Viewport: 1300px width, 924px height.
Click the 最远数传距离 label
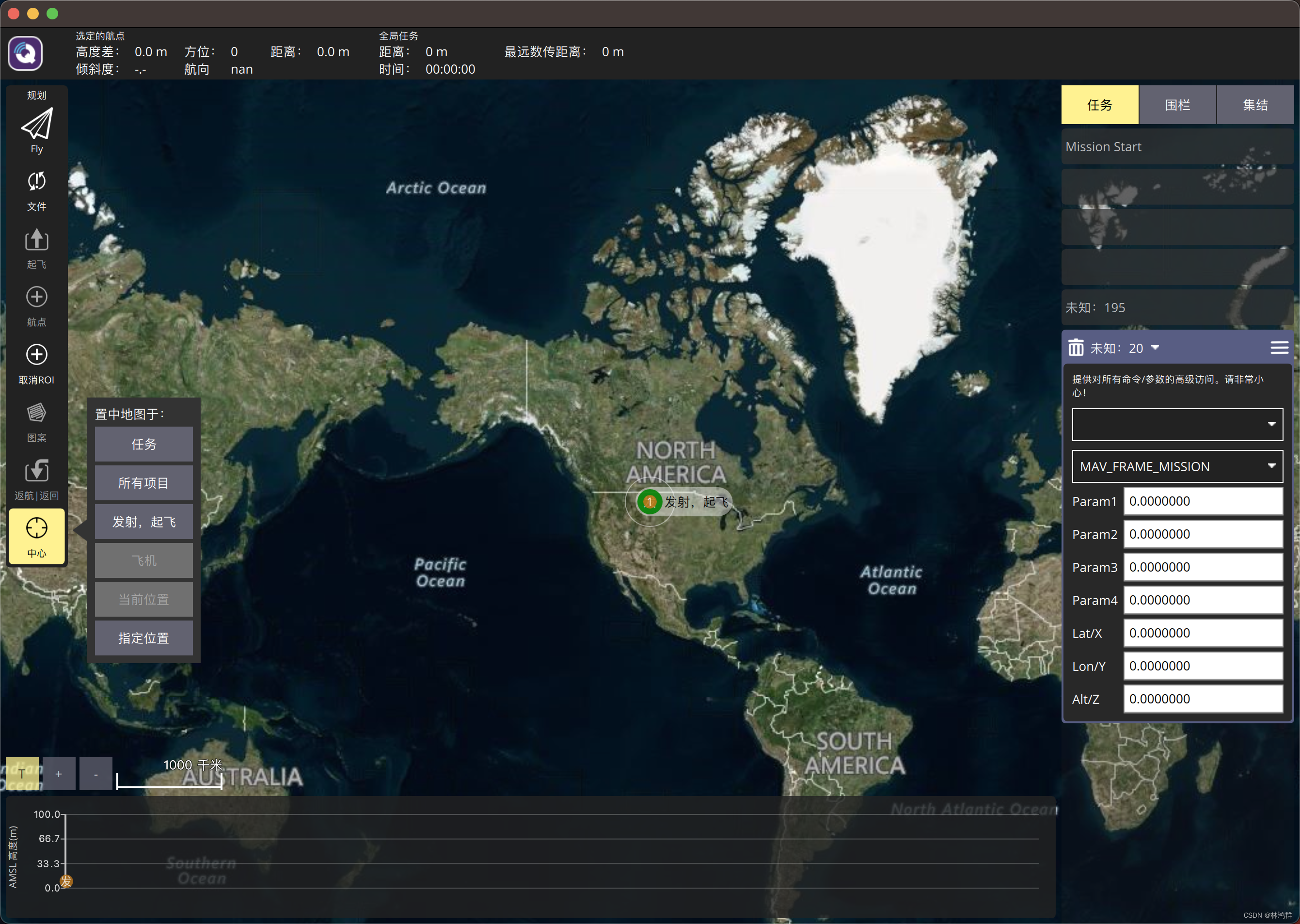coord(545,52)
